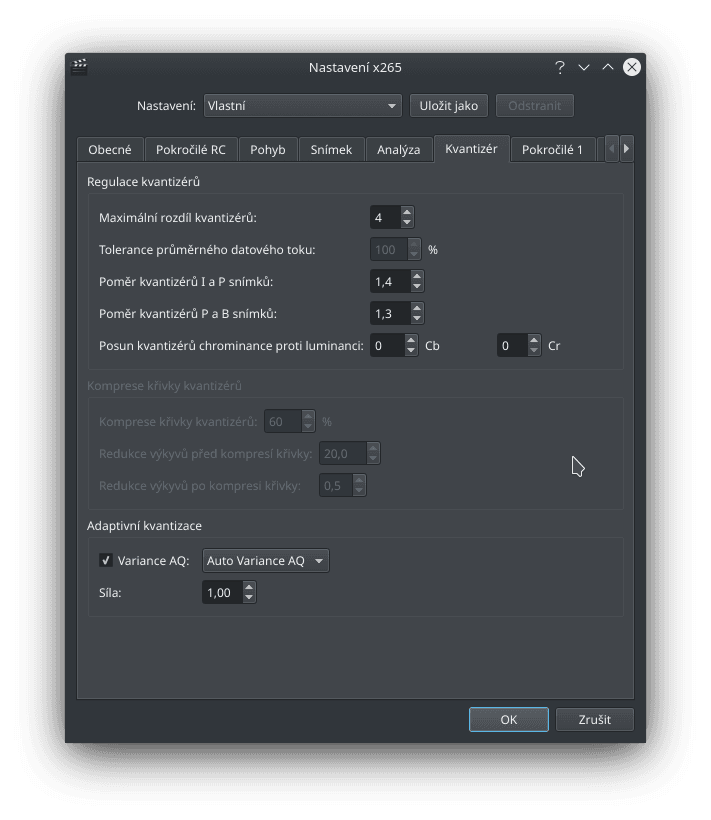
Task: Shade window using the chevron-down titlebar icon
Action: (x=584, y=67)
